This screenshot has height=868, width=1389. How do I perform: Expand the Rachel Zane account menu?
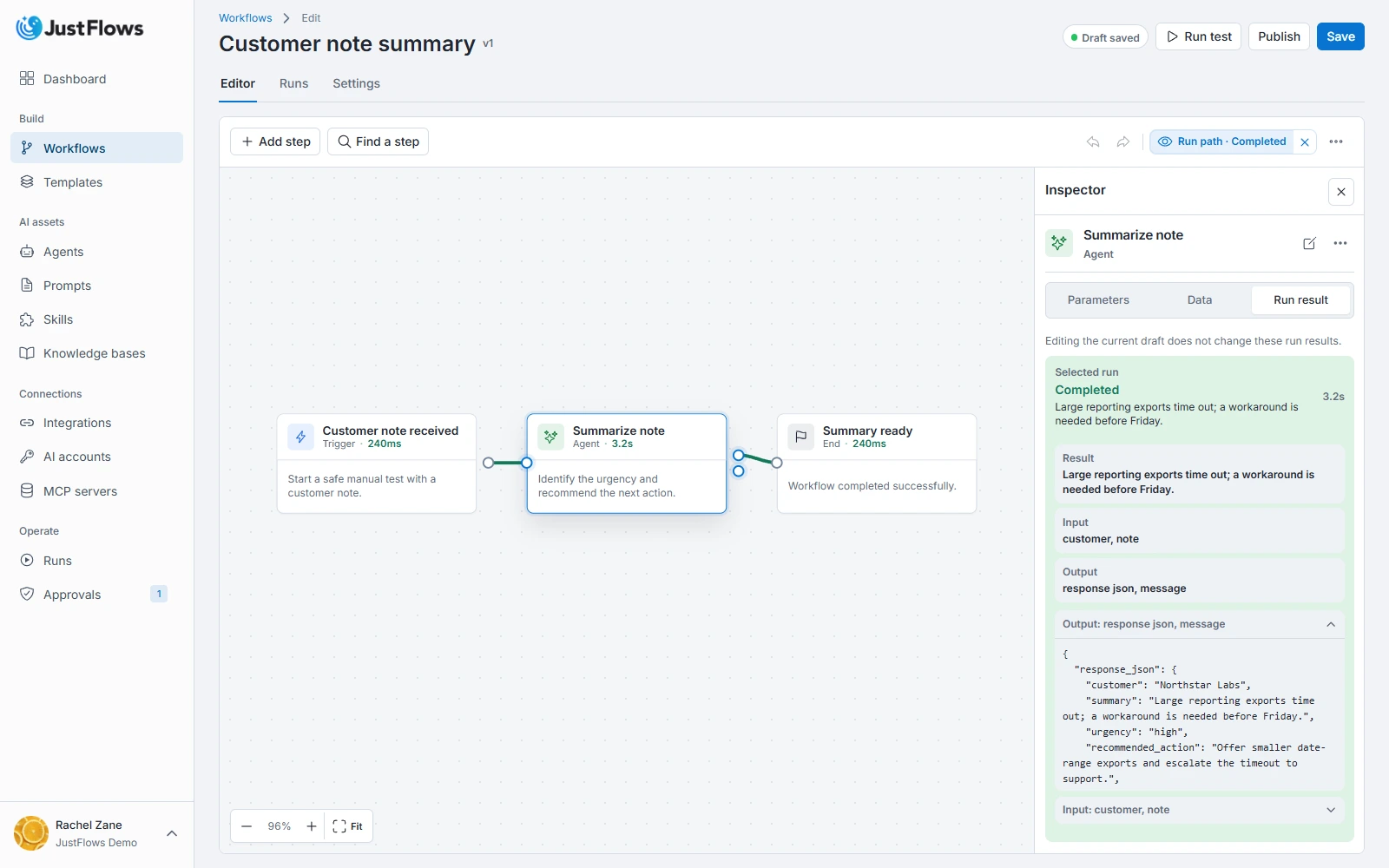[x=96, y=833]
